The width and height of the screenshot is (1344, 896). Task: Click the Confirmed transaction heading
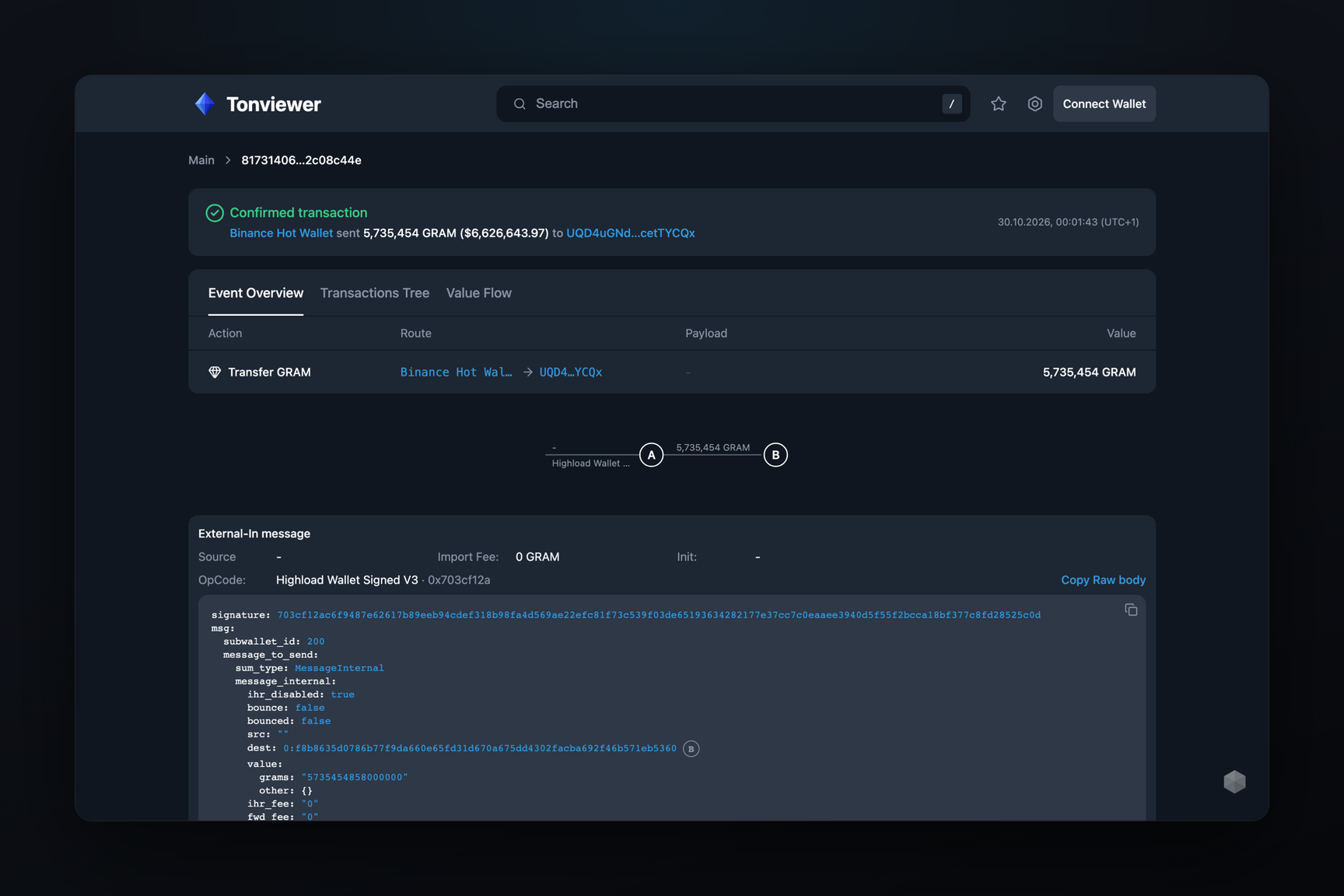[x=298, y=212]
